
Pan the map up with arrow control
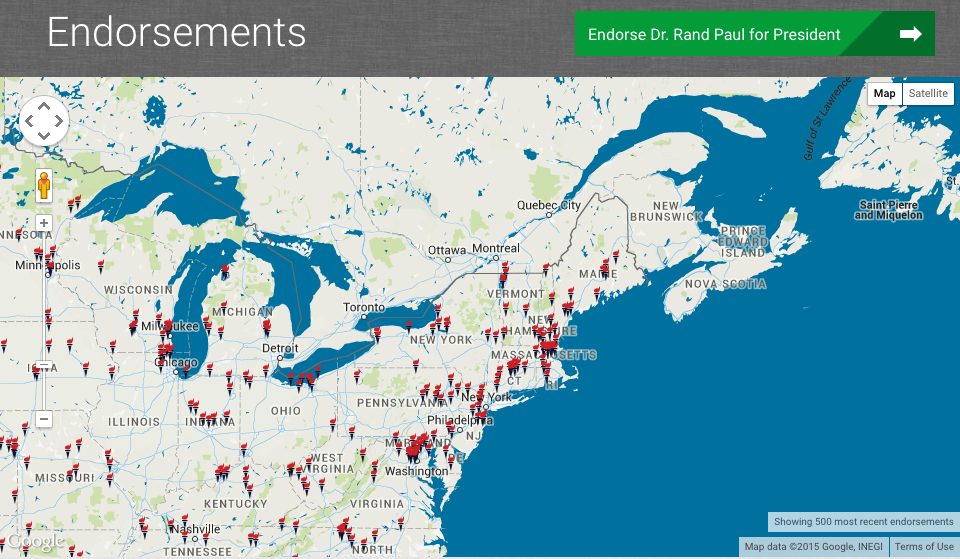pyautogui.click(x=44, y=106)
